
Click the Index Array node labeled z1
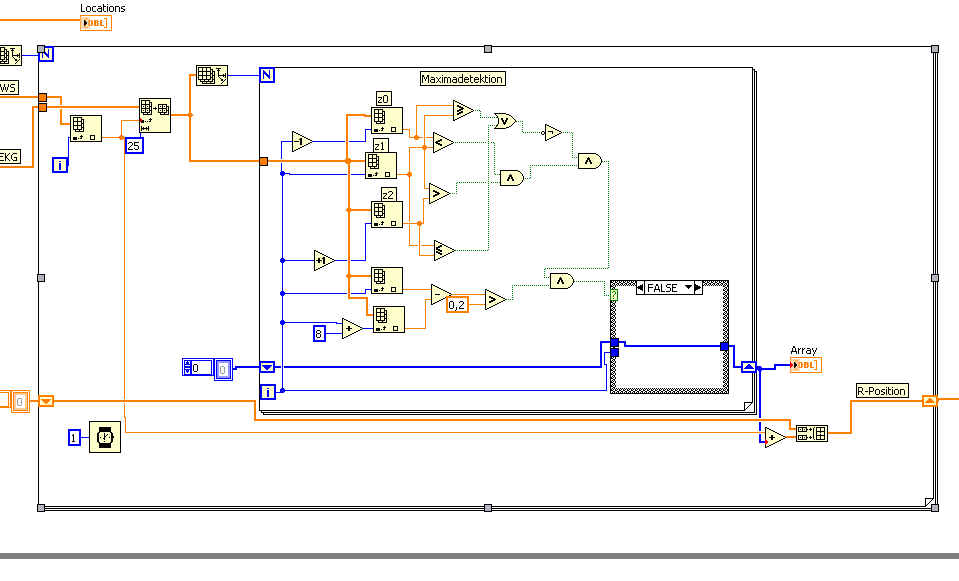(x=380, y=165)
